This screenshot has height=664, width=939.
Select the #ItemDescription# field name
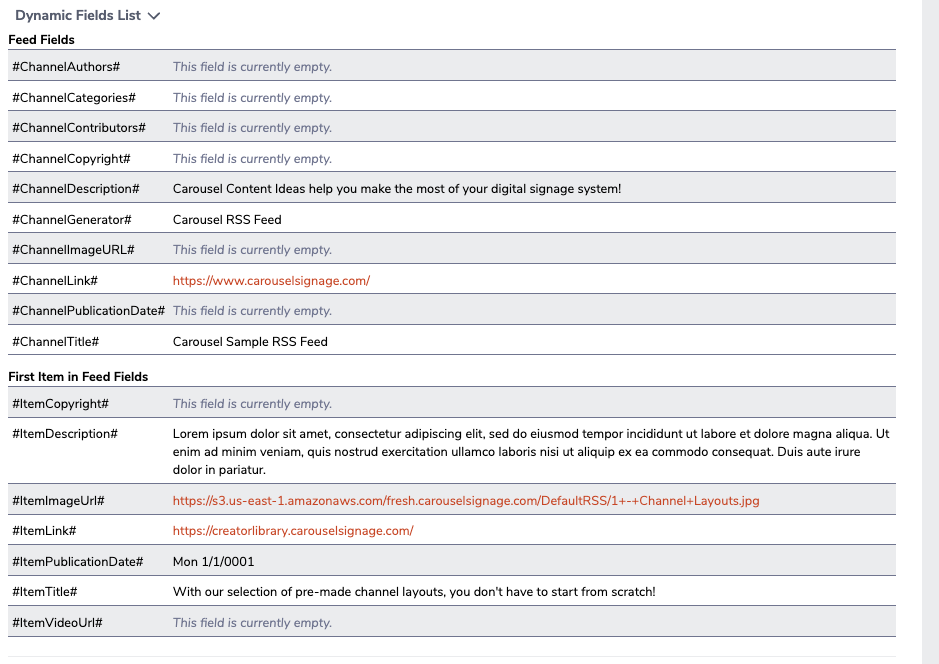click(x=65, y=434)
